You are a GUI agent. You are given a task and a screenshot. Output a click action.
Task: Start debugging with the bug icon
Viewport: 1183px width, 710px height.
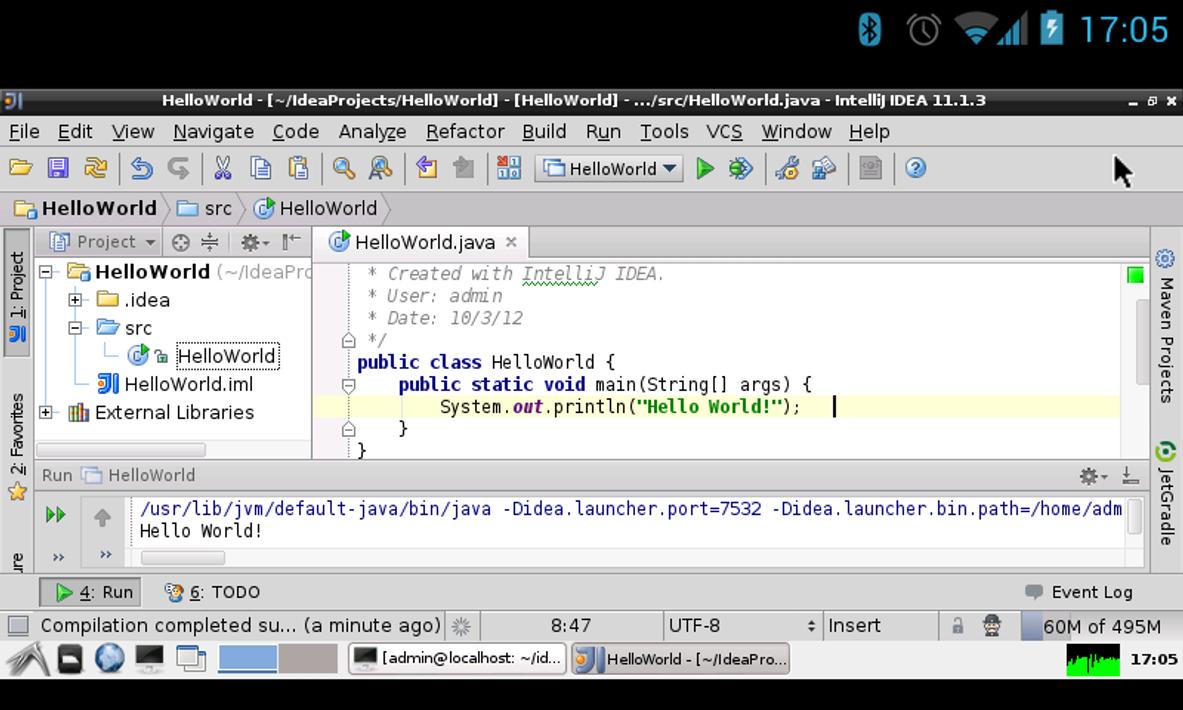pyautogui.click(x=740, y=168)
